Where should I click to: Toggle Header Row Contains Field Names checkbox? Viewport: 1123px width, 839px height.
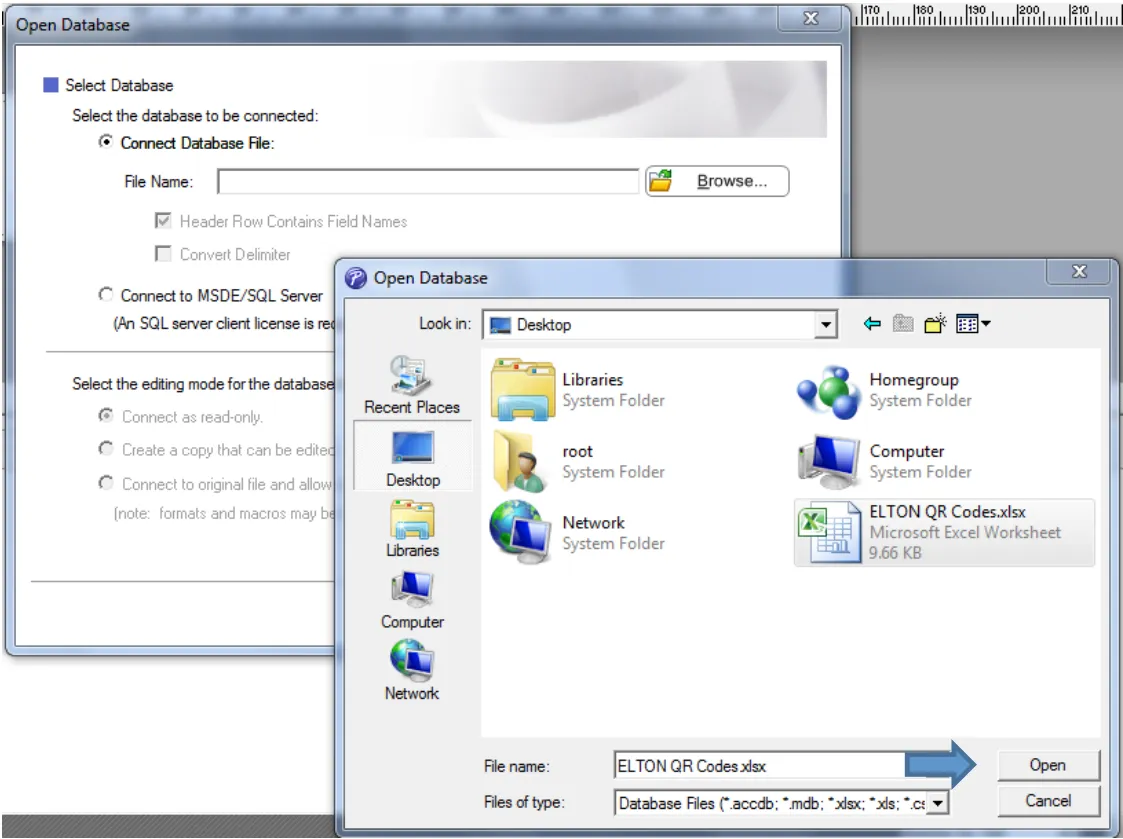163,221
